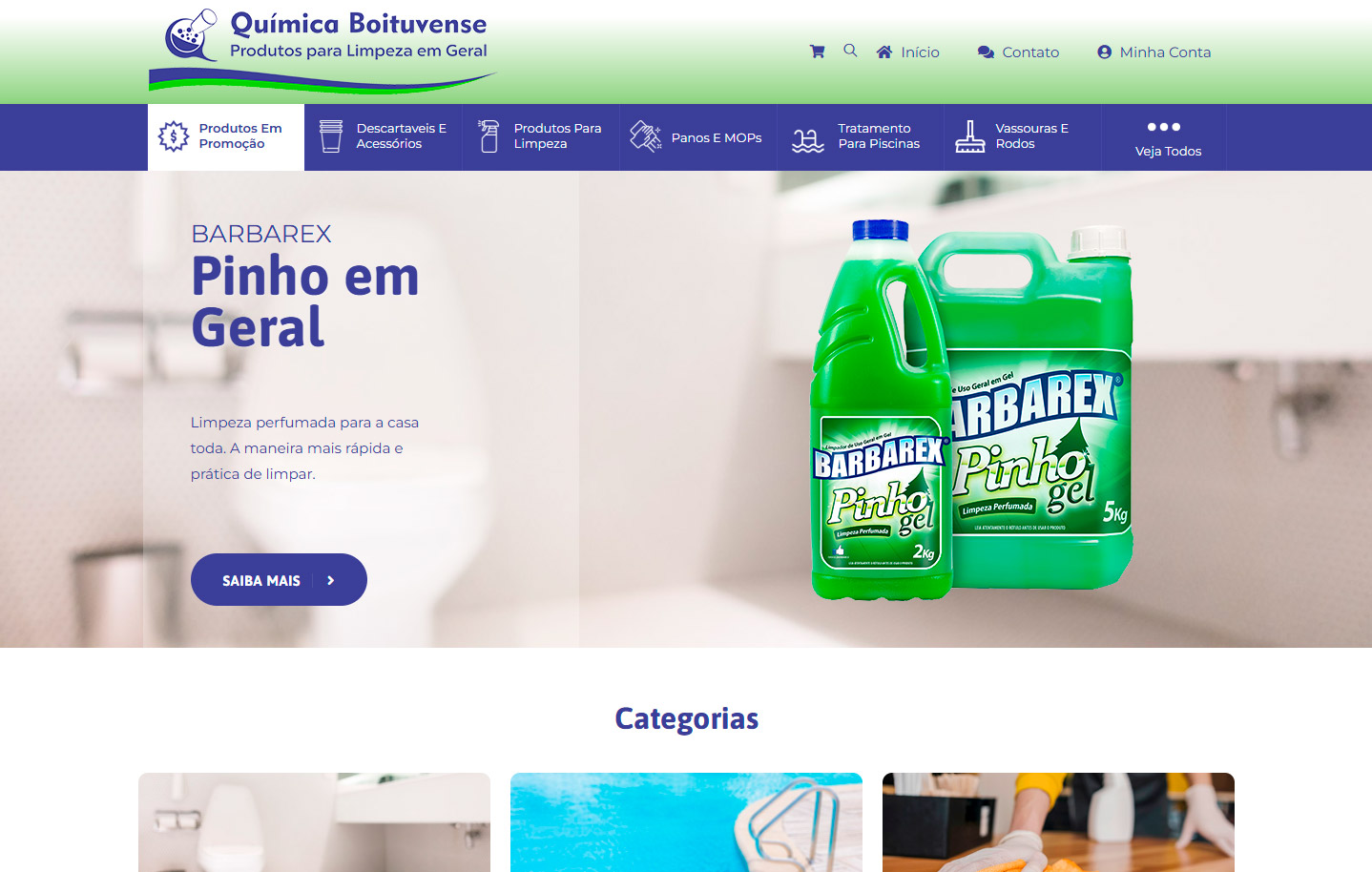The width and height of the screenshot is (1372, 872).
Task: Open the swimming pool category thumbnail
Action: point(686,822)
